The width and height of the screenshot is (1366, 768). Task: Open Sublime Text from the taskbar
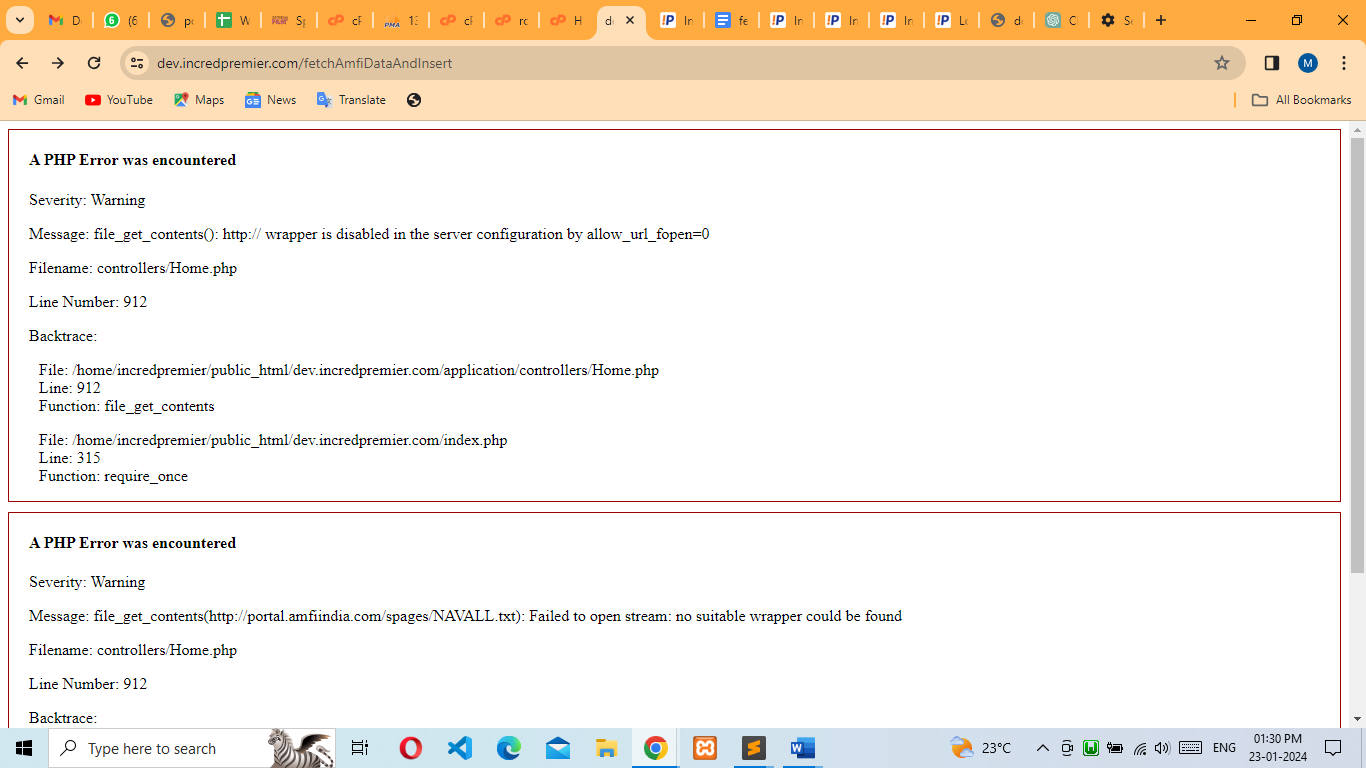(x=753, y=748)
